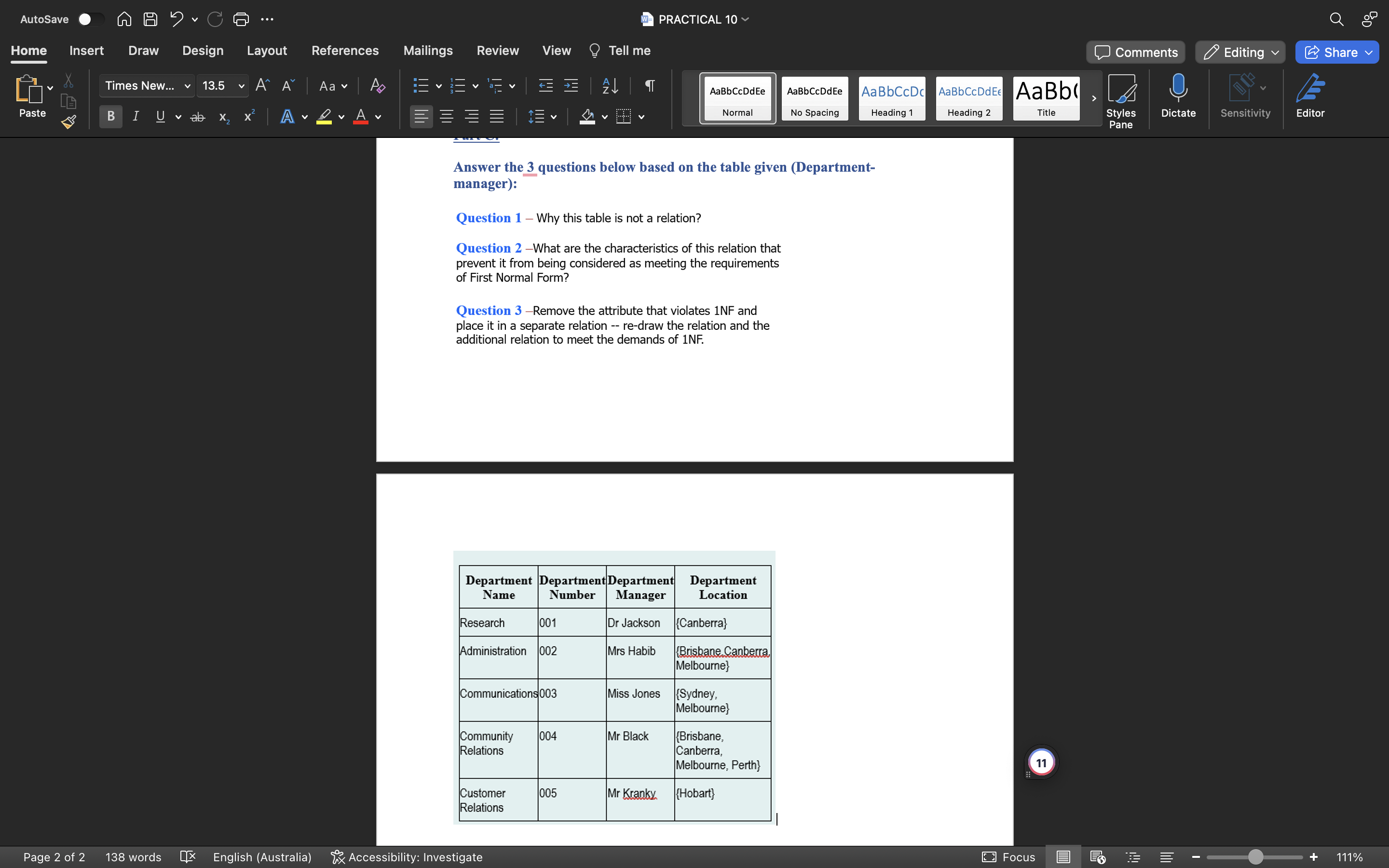Launch the Editor pane
Viewport: 1389px width, 868px height.
pos(1311,97)
